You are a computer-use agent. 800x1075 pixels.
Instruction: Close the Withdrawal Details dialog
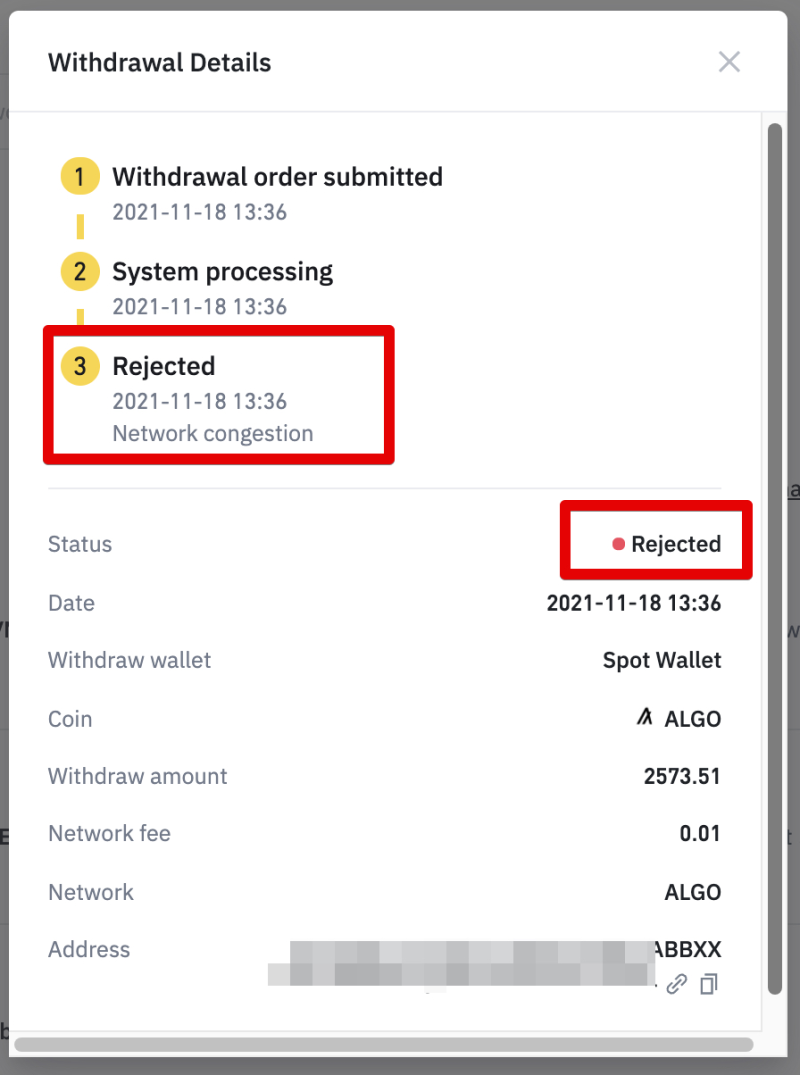729,62
